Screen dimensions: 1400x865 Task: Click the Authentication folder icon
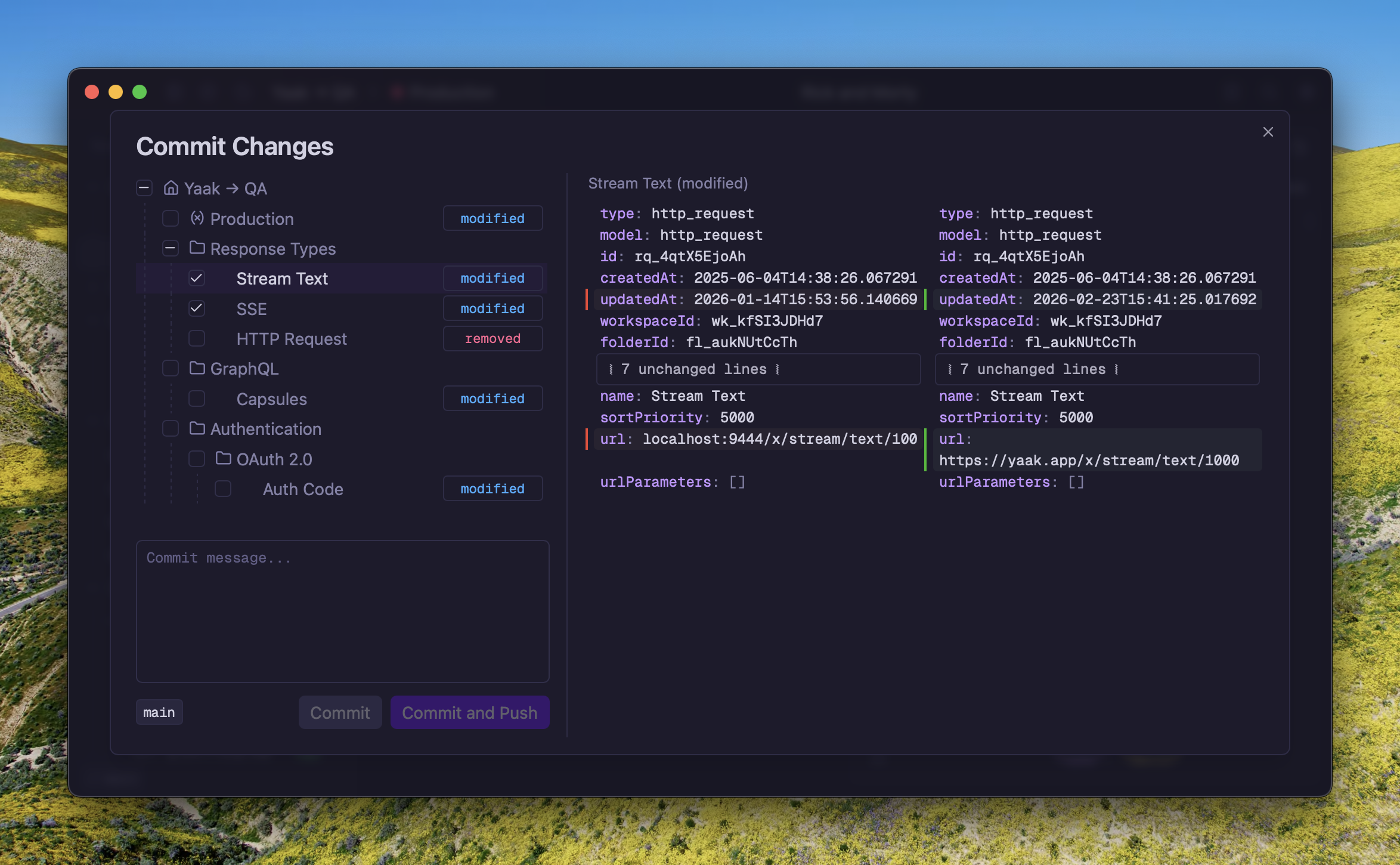[197, 428]
